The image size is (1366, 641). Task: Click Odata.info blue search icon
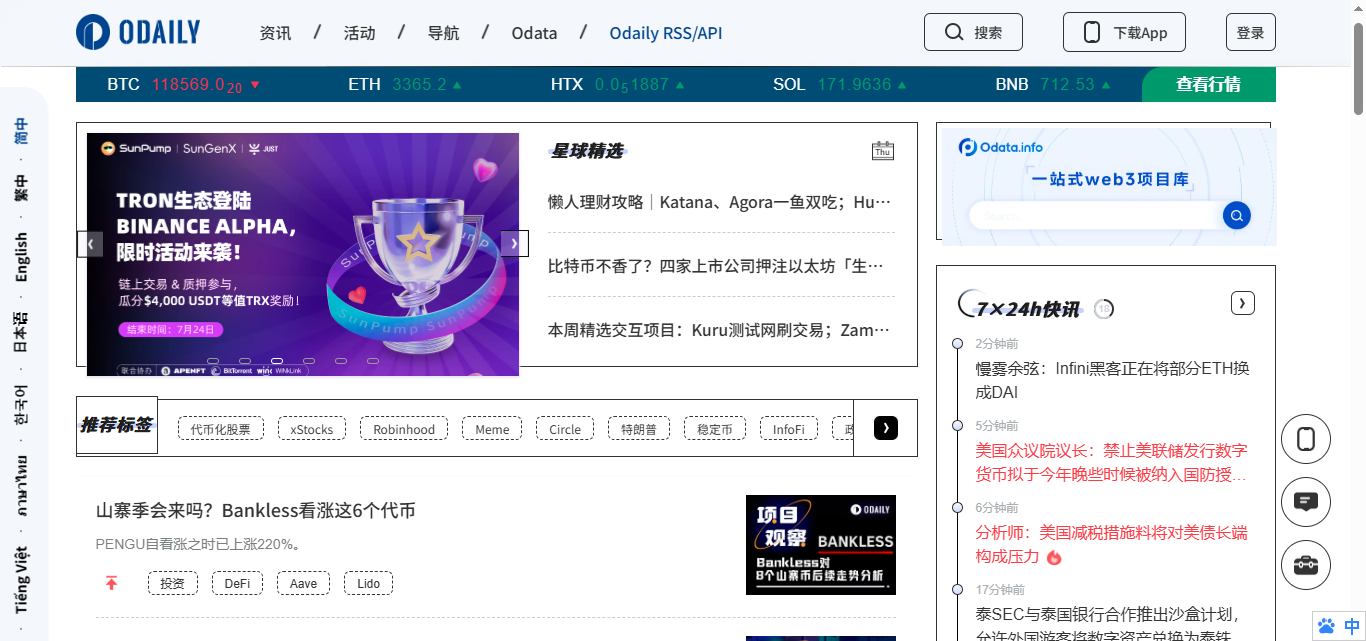click(x=1237, y=215)
